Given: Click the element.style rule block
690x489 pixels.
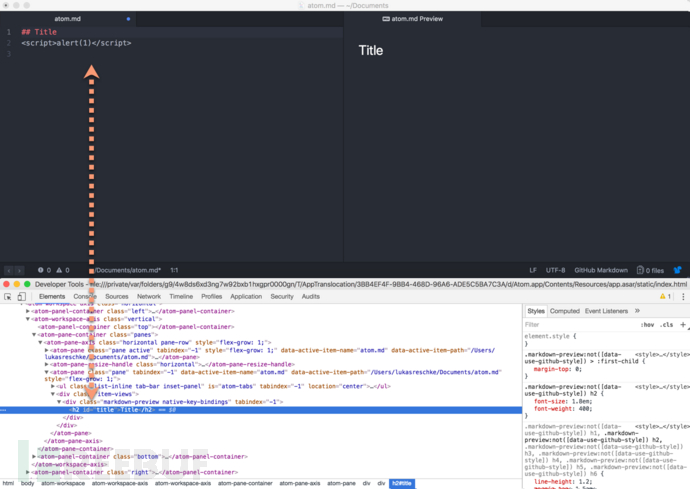Looking at the screenshot, I should pos(550,340).
